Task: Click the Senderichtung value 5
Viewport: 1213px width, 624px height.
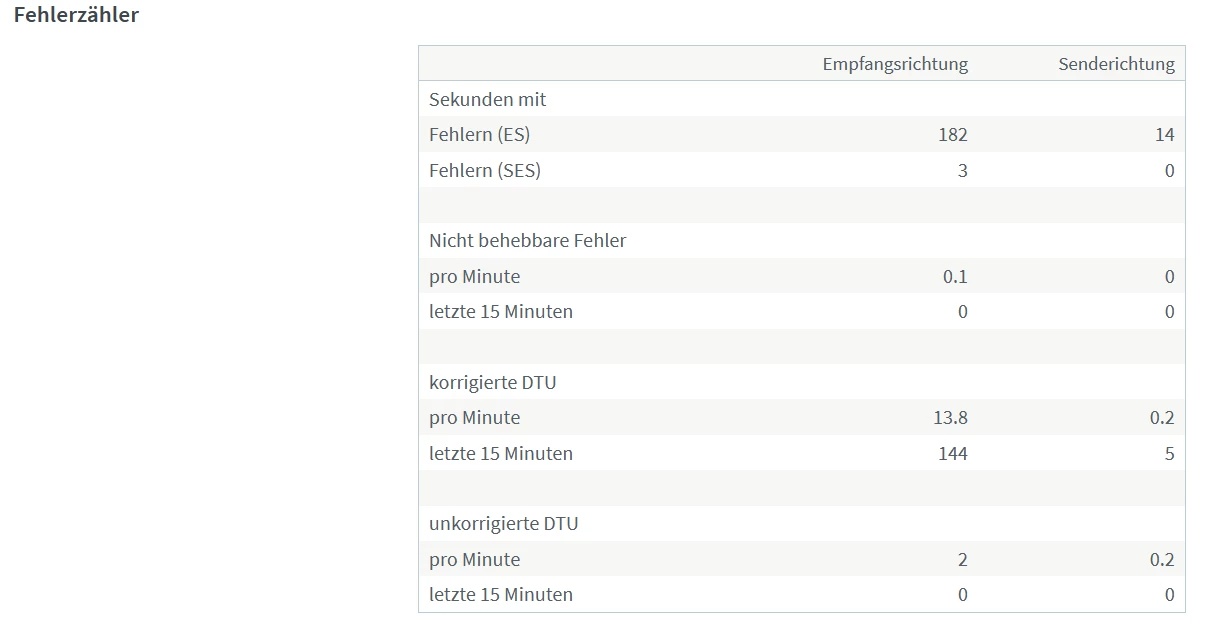Action: (1169, 453)
